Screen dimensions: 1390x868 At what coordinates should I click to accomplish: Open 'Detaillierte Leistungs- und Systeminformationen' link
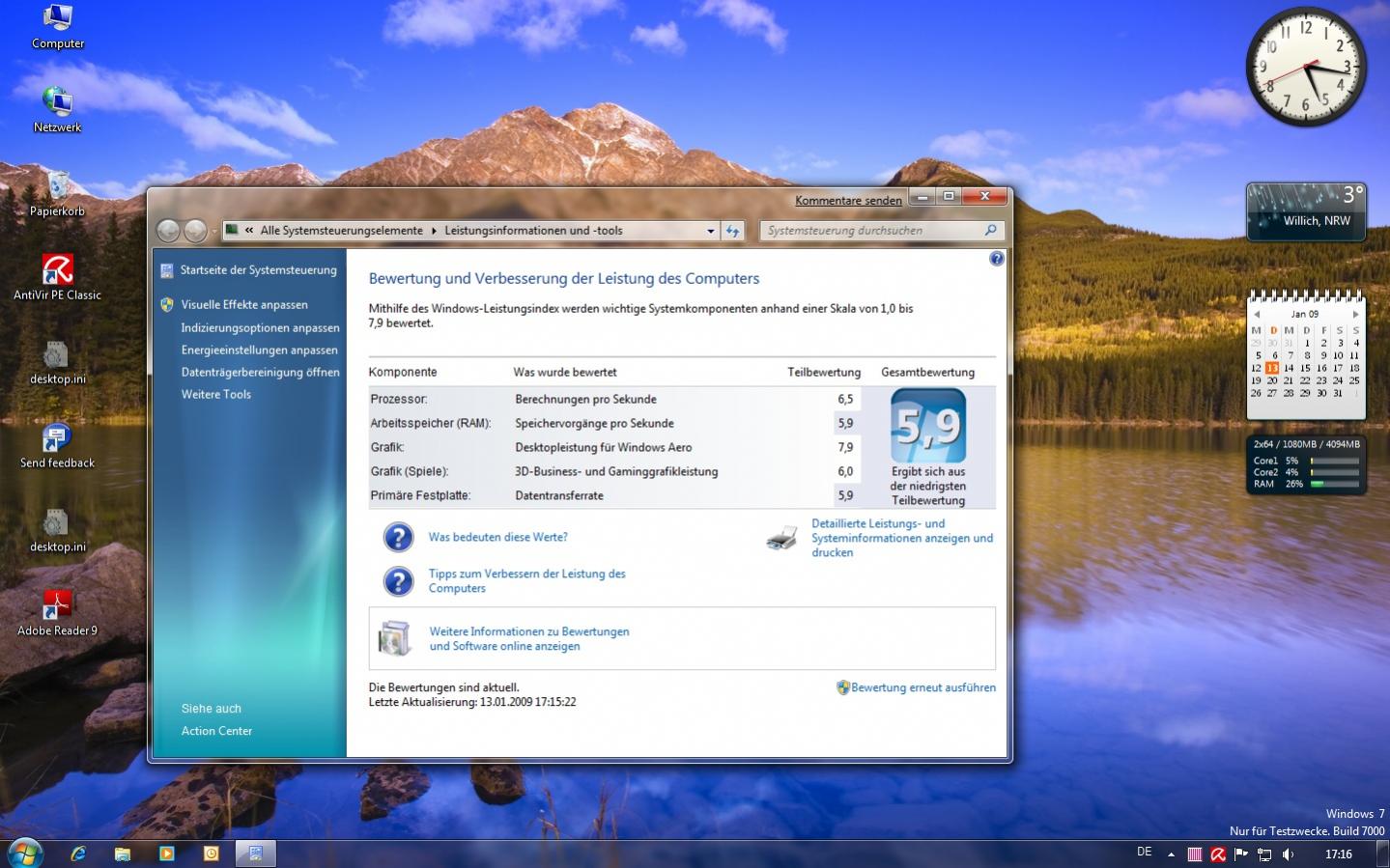[x=901, y=538]
